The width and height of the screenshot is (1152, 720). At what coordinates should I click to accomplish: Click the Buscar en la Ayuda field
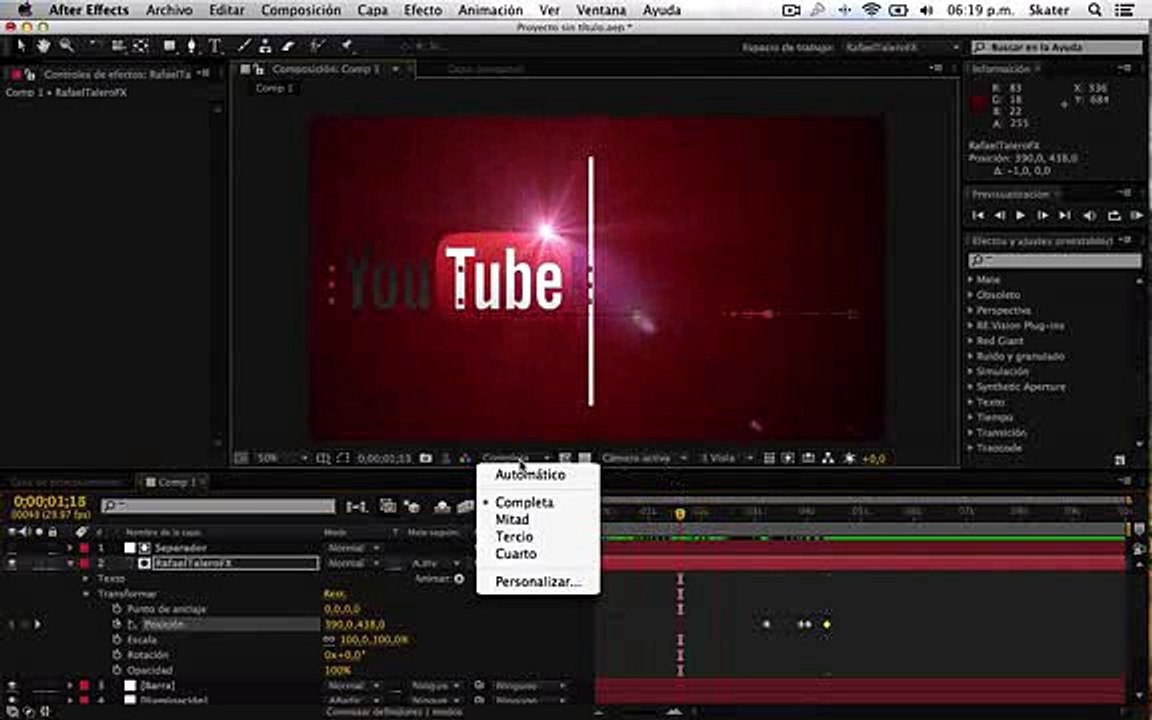[x=1057, y=47]
